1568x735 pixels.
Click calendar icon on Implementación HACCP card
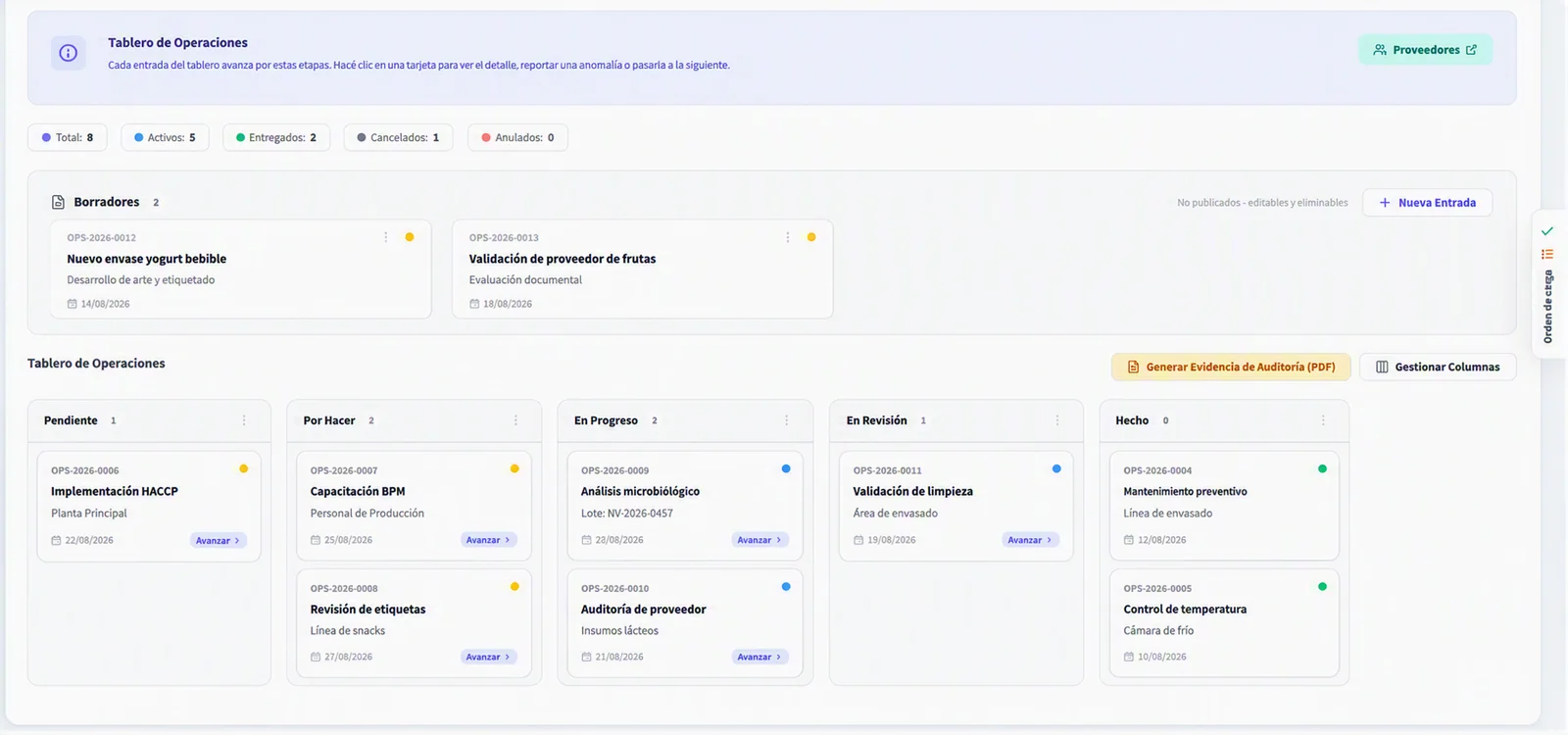pyautogui.click(x=56, y=540)
